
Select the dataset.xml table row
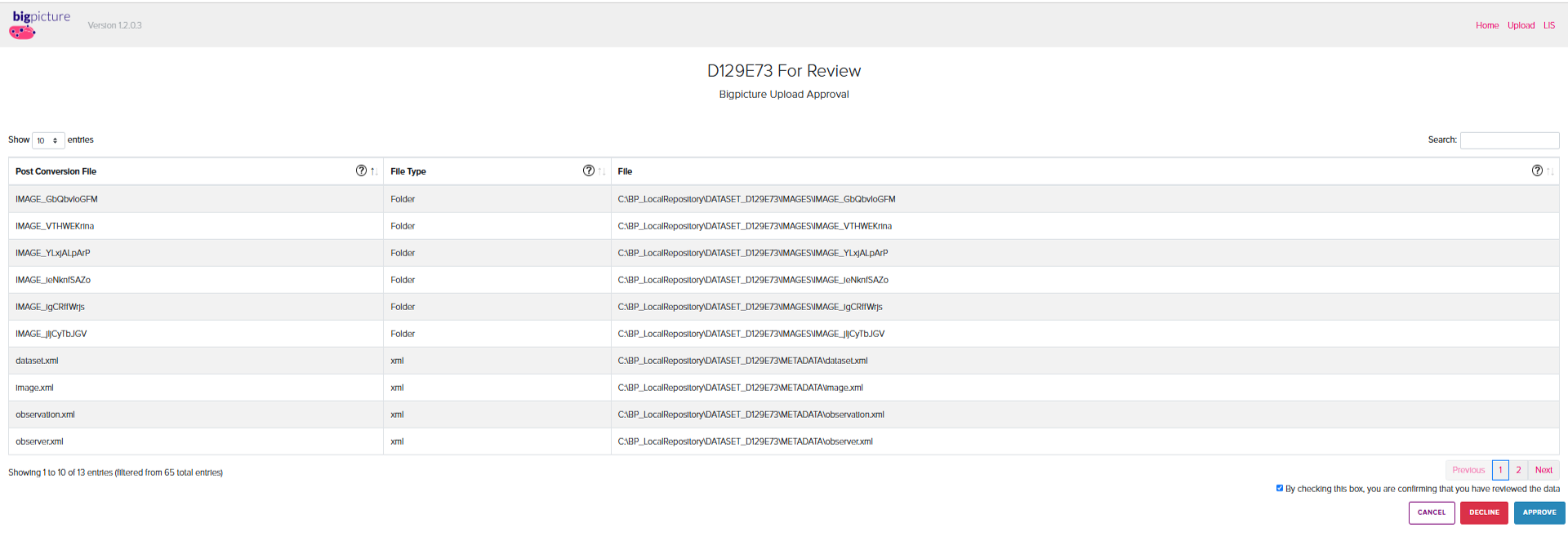(783, 361)
